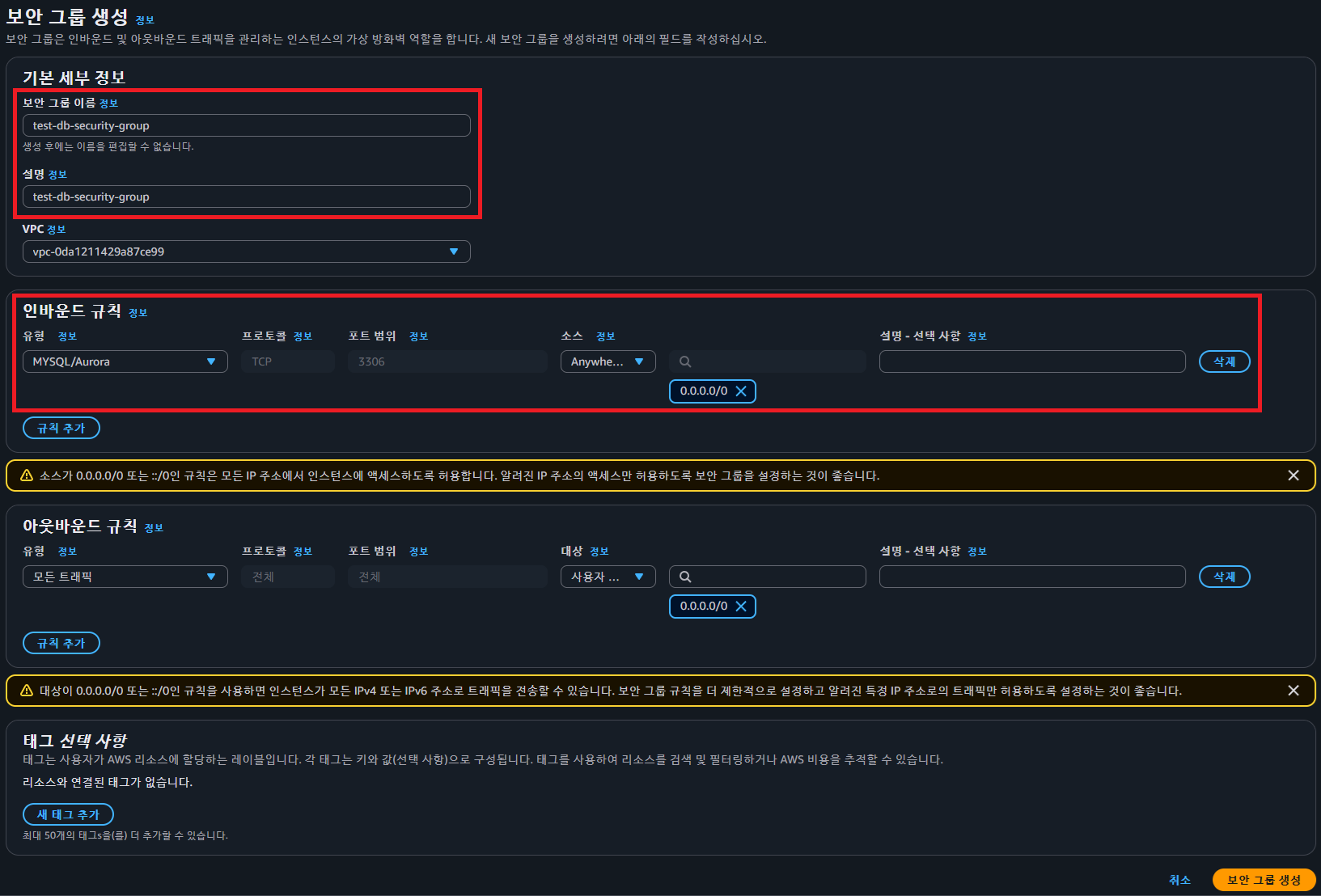Open 정보 link beside 보안 그룹 이름
The height and width of the screenshot is (896, 1321).
108,104
